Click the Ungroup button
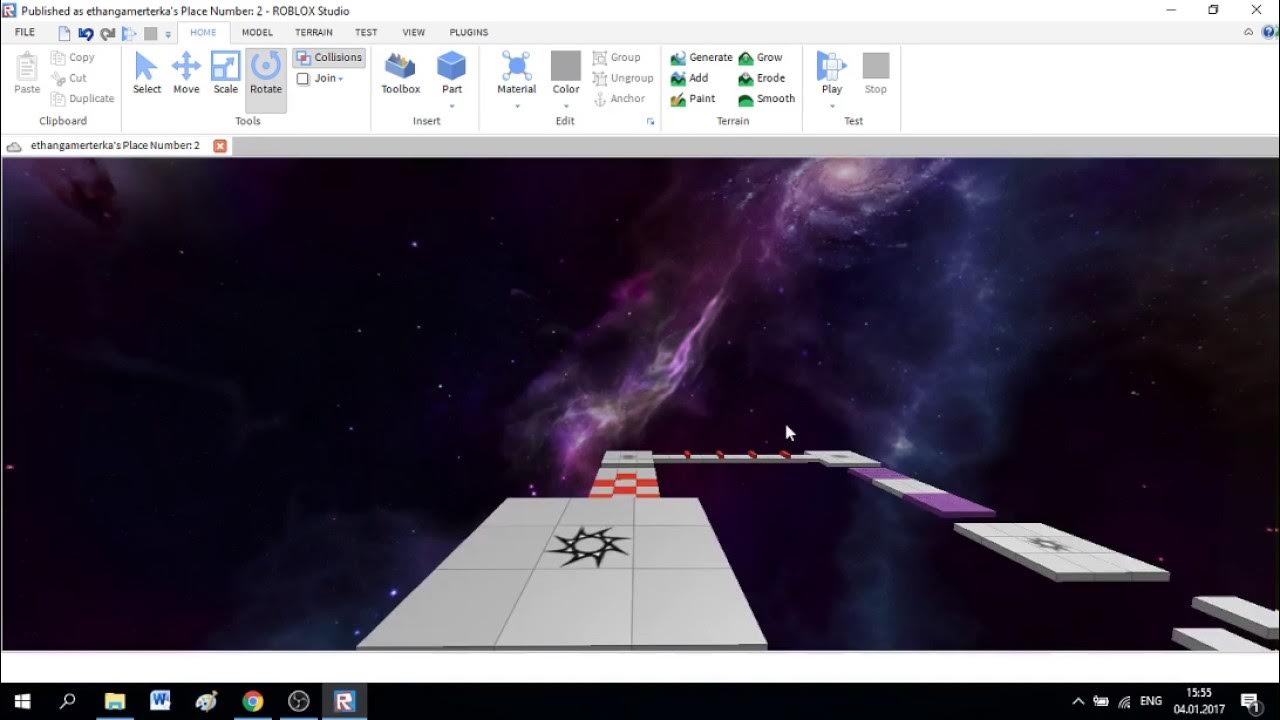1280x720 pixels. tap(622, 78)
